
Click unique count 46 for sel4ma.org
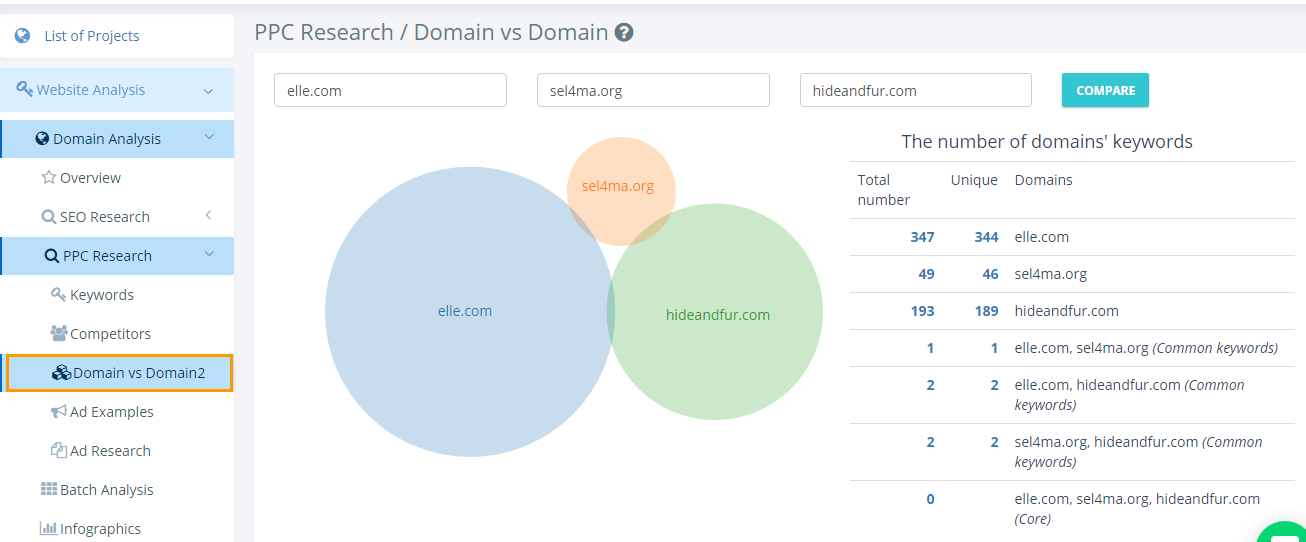pyautogui.click(x=990, y=274)
